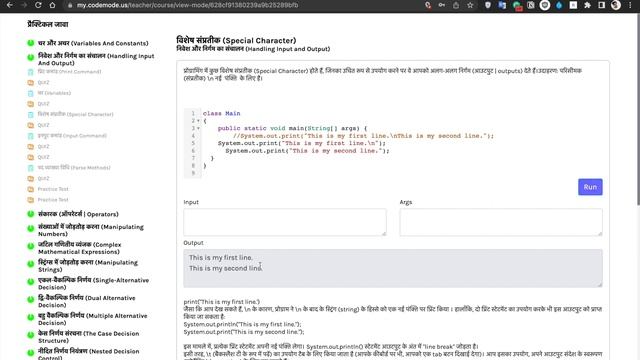Viewport: 640px width, 360px height.
Task: Open the Parse Methods lesson
Action: [x=74, y=167]
